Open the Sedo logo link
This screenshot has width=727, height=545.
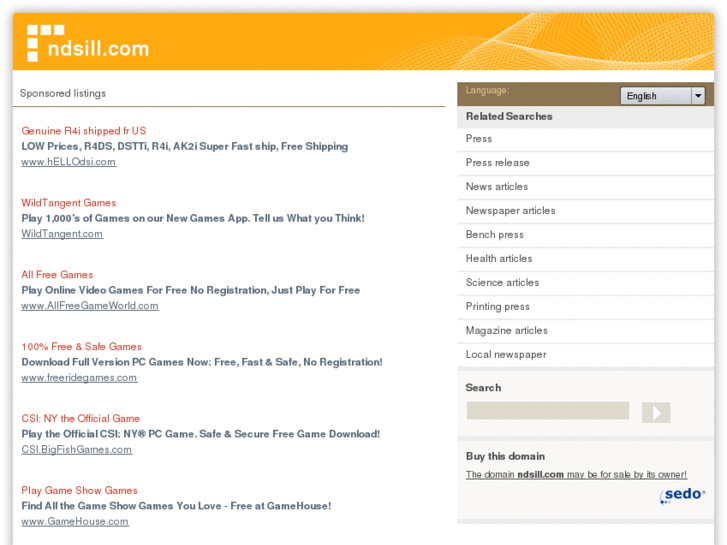pos(682,495)
